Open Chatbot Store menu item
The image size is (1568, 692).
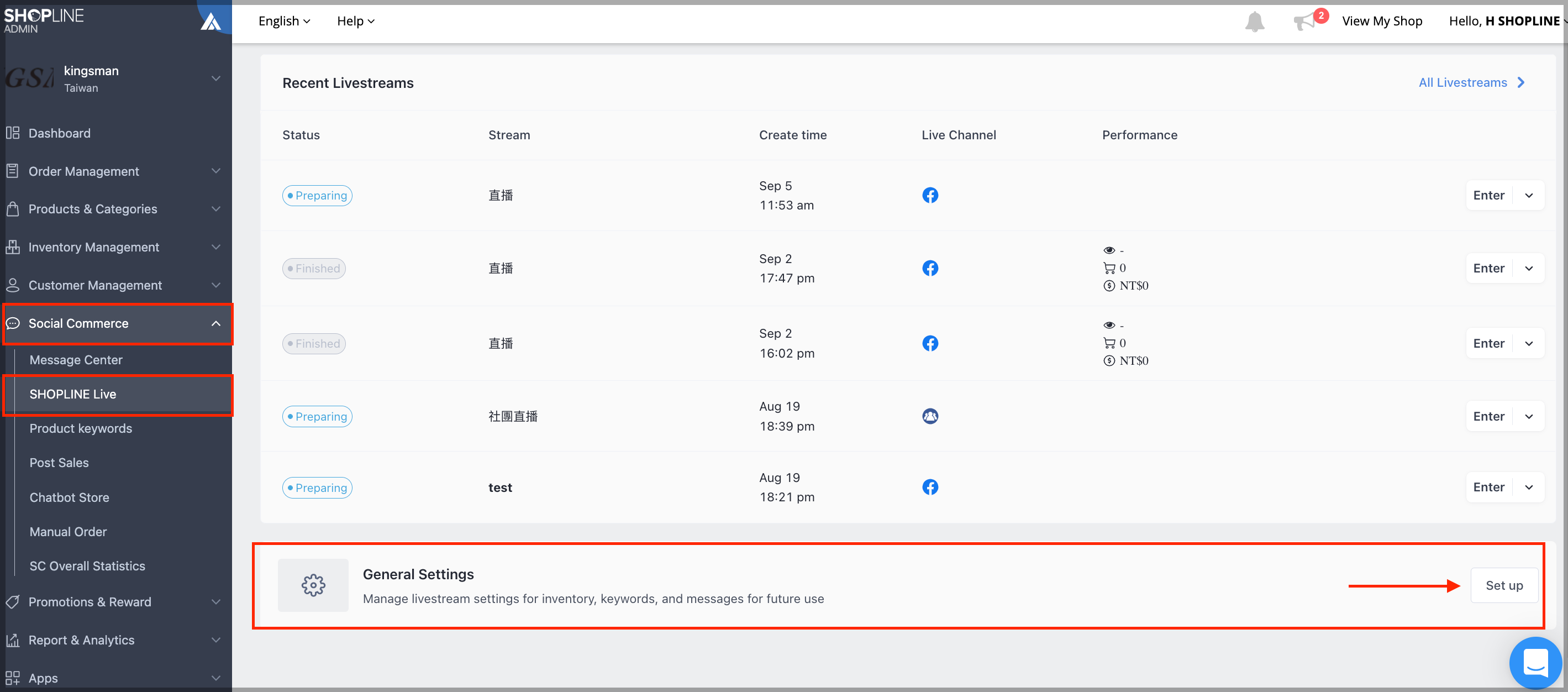70,497
